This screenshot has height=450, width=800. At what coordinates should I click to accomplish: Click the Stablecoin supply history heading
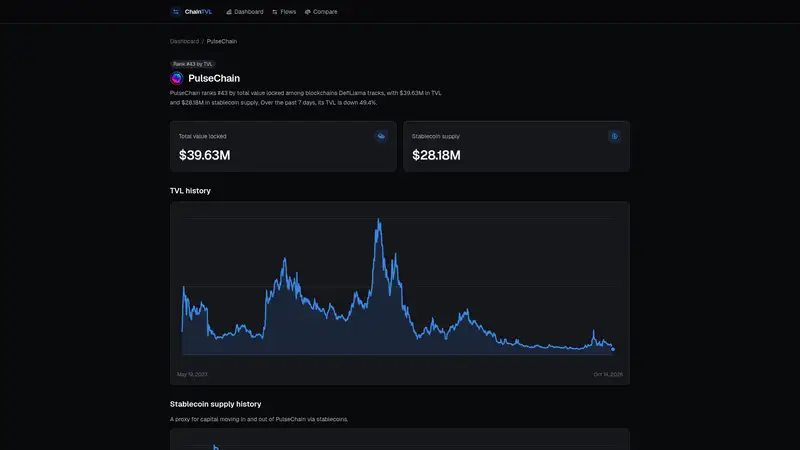(215, 404)
